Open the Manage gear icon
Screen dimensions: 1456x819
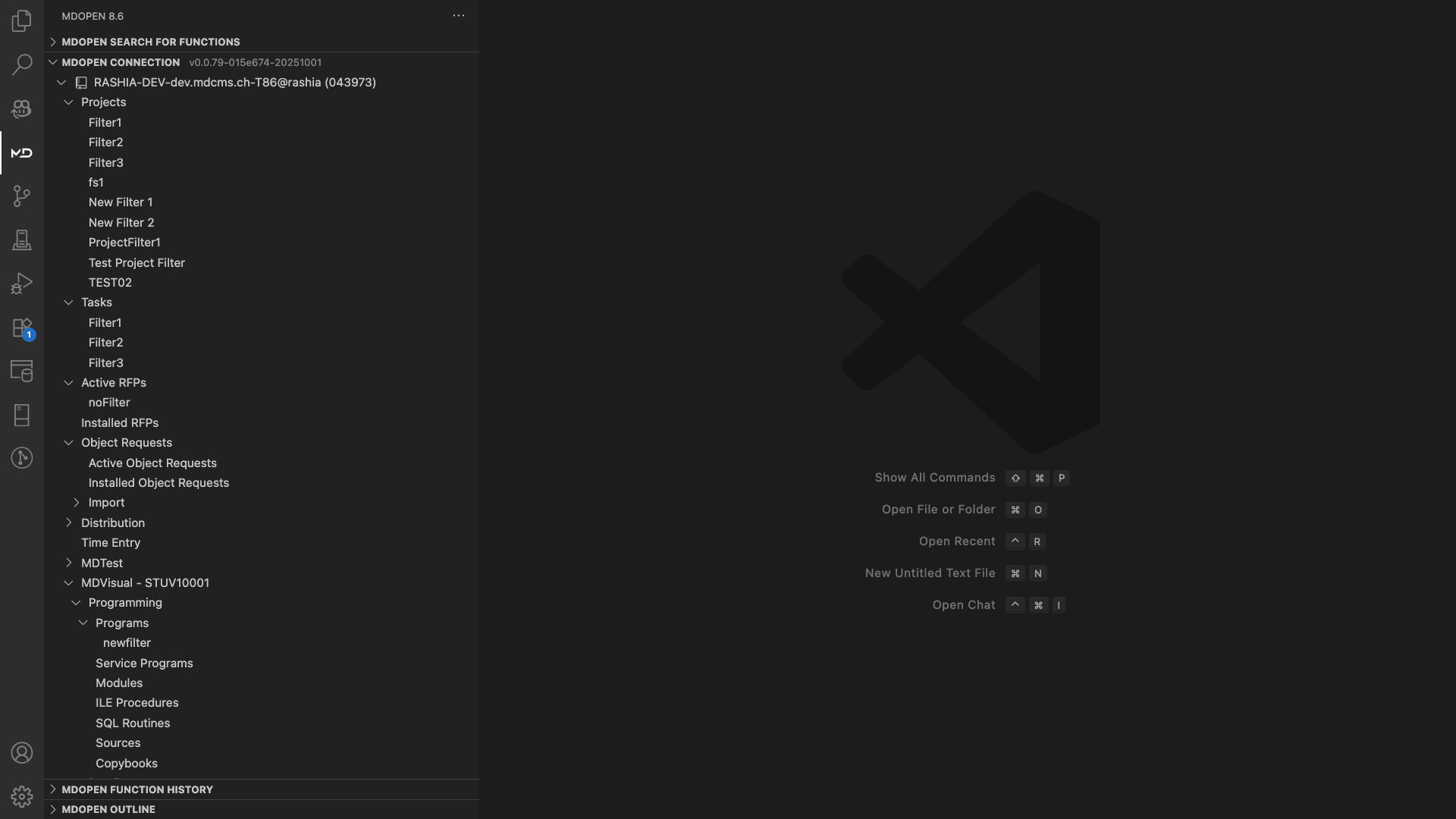21,796
